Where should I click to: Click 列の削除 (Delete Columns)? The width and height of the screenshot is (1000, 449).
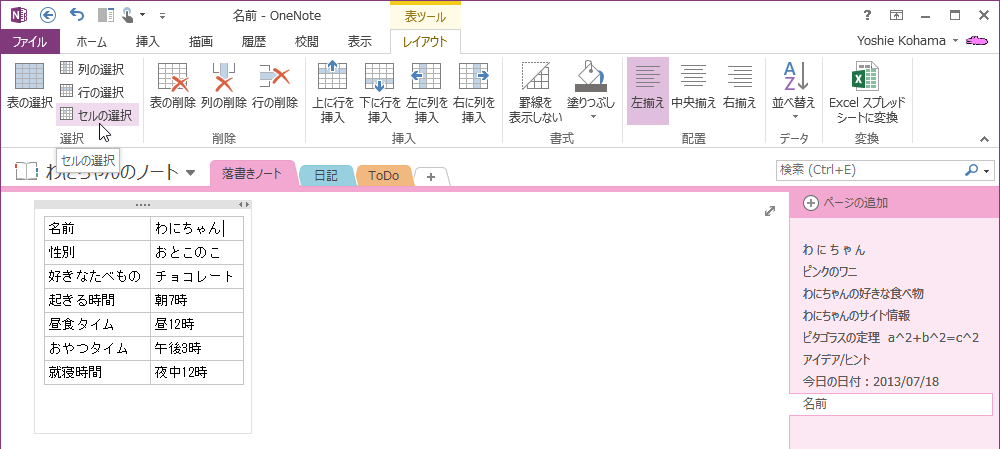[x=224, y=87]
